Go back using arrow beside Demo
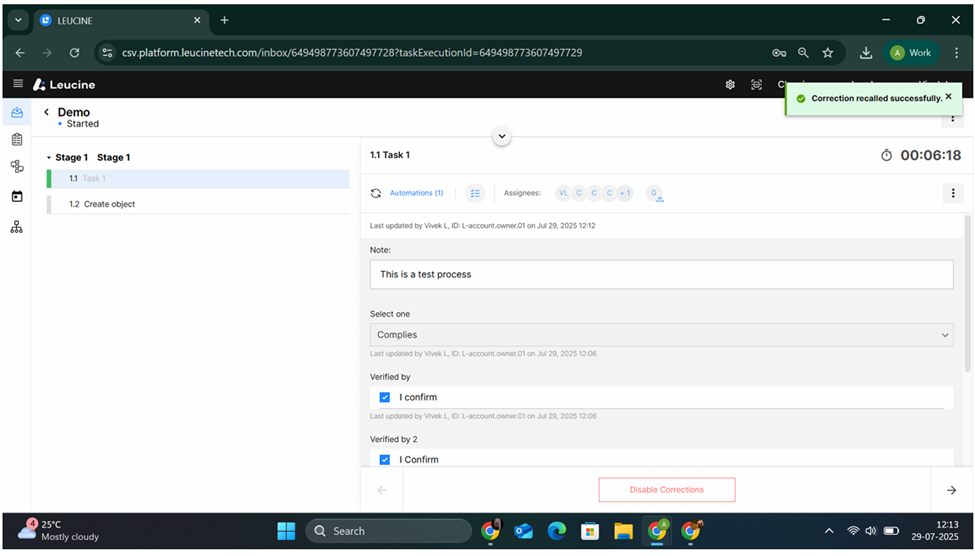 point(46,113)
